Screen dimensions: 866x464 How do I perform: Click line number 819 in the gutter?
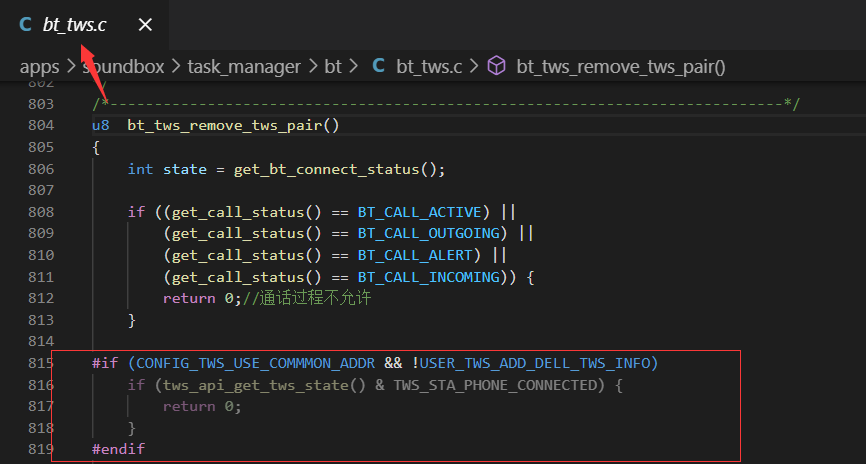pos(41,450)
